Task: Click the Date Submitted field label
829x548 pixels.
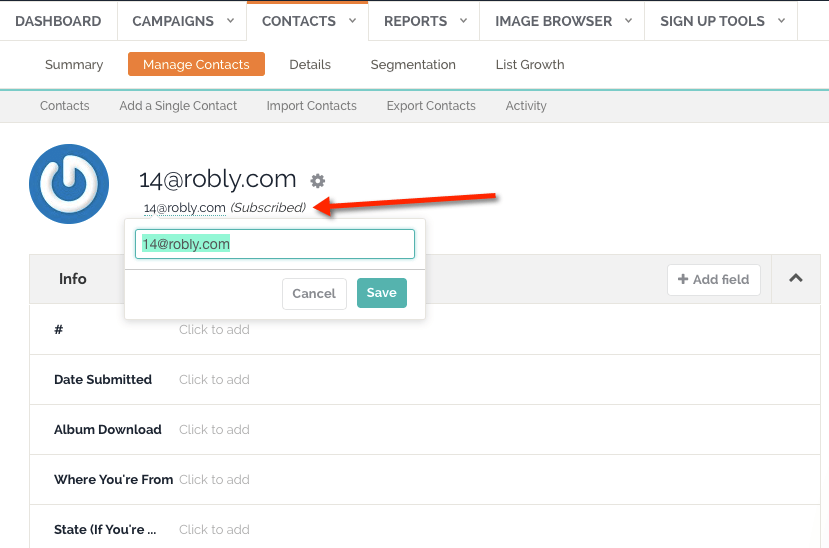Action: 103,379
